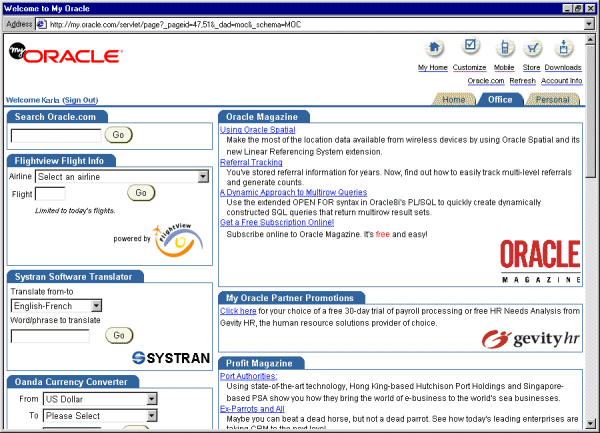Click the Systran Software Translator header
The height and width of the screenshot is (433, 600).
pos(73,277)
